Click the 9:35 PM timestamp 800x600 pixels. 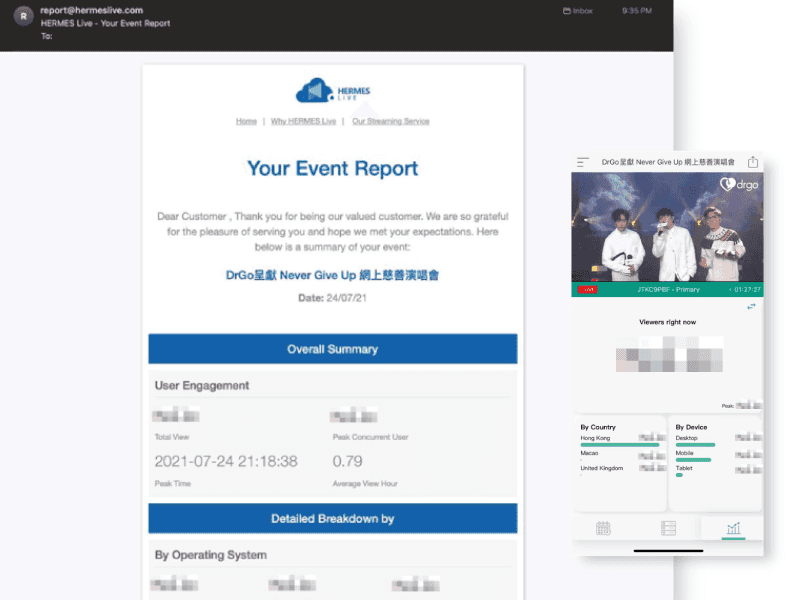637,11
